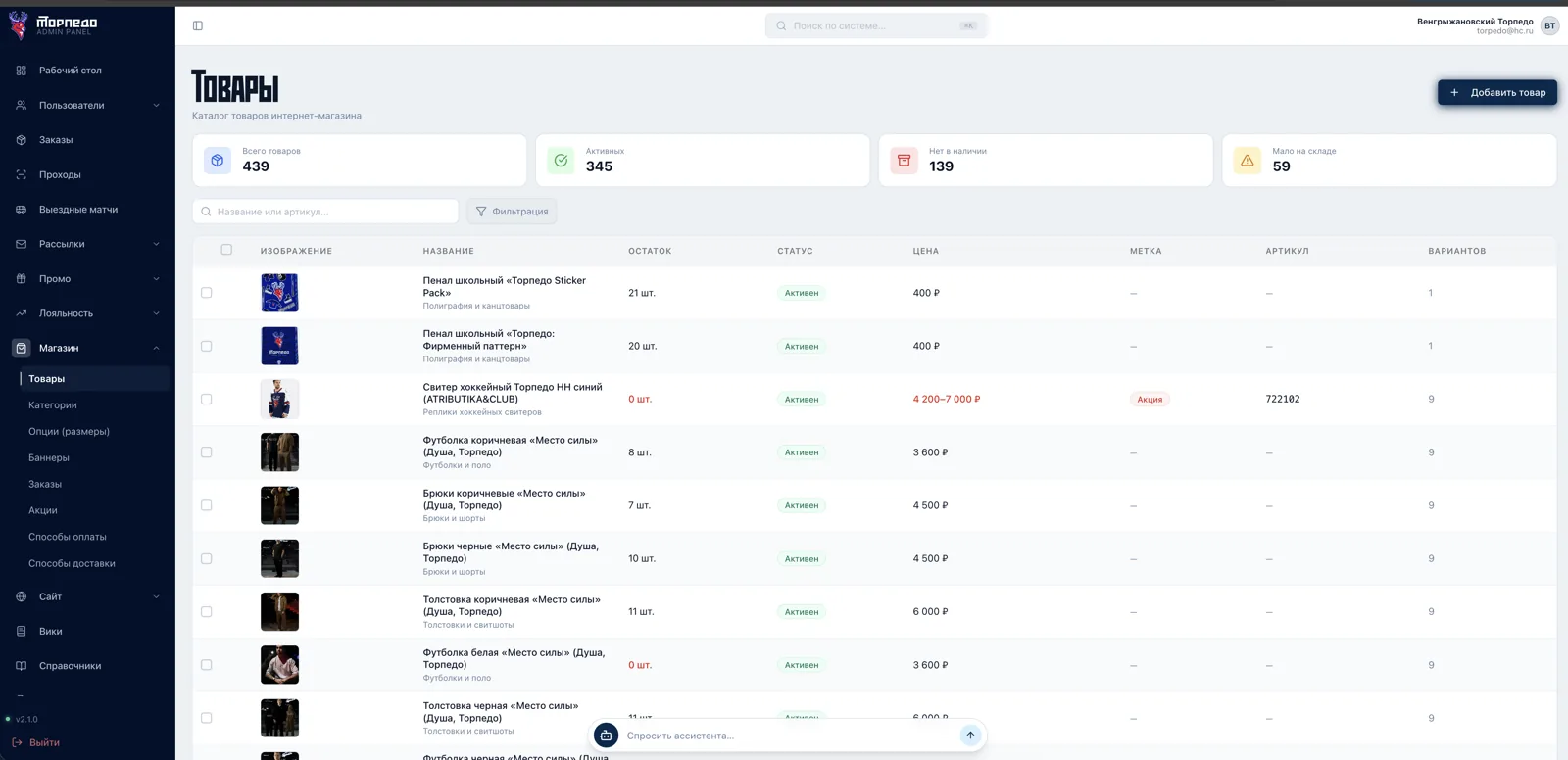Check the row Футболка коричневая «Место силы»
This screenshot has width=1568, height=760.
[x=206, y=452]
